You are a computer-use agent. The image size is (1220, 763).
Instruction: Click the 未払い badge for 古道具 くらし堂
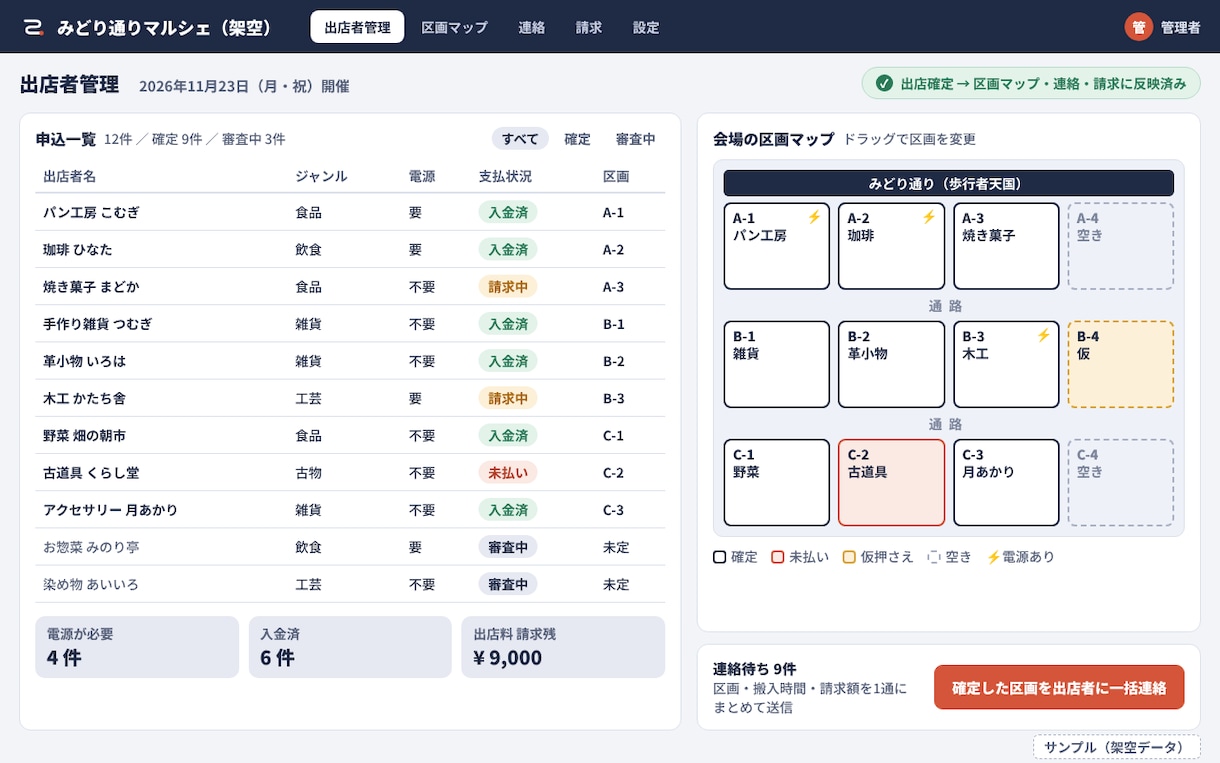tap(508, 473)
